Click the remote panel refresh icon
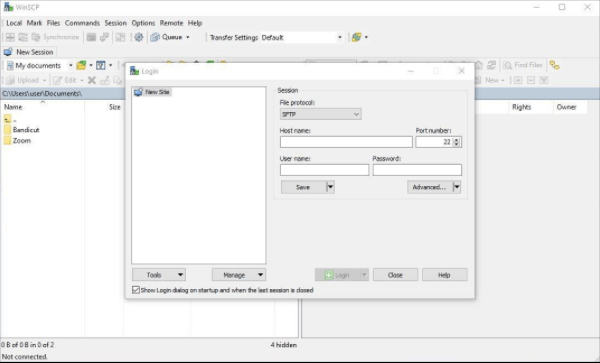This screenshot has height=363, width=600. point(492,65)
